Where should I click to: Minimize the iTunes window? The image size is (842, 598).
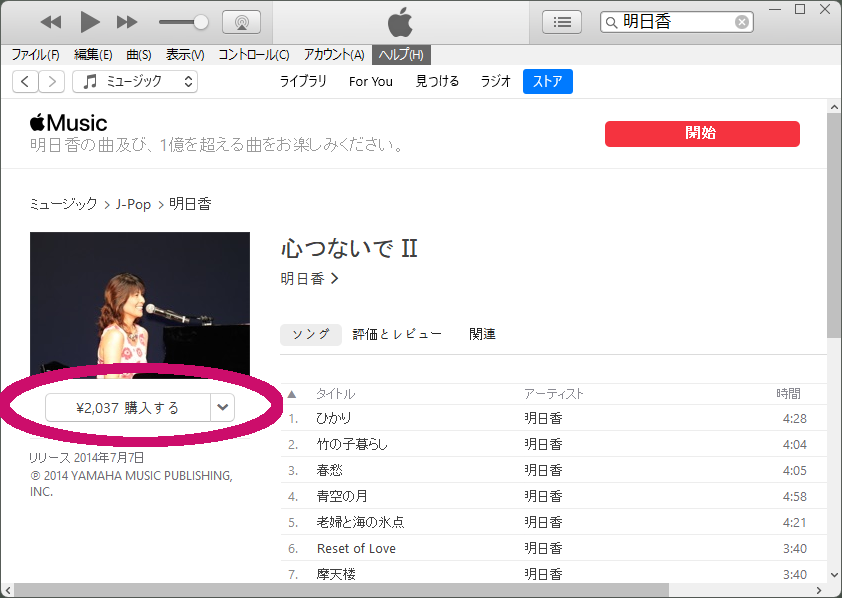[x=775, y=10]
